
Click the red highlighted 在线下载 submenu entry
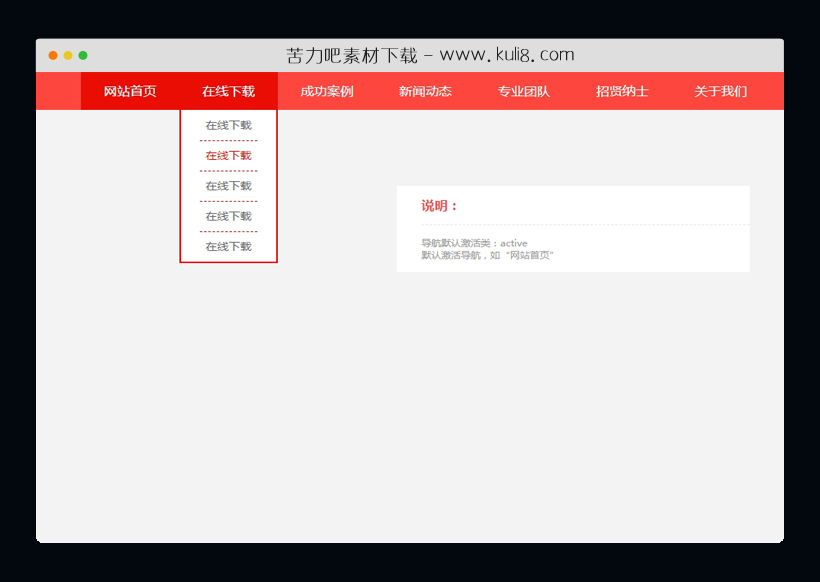(x=228, y=155)
